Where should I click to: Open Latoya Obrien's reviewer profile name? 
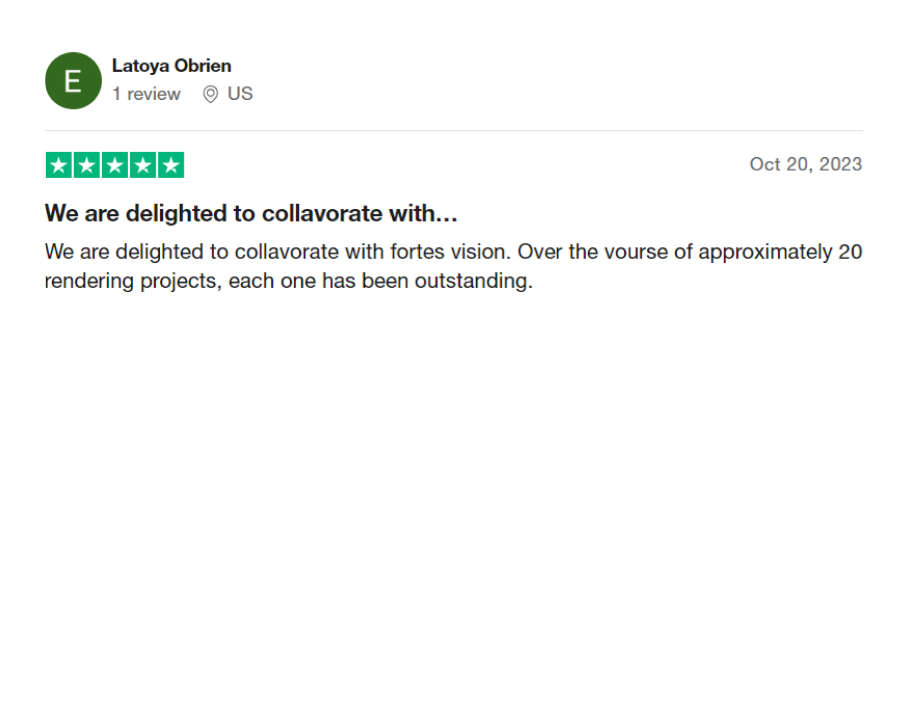171,66
